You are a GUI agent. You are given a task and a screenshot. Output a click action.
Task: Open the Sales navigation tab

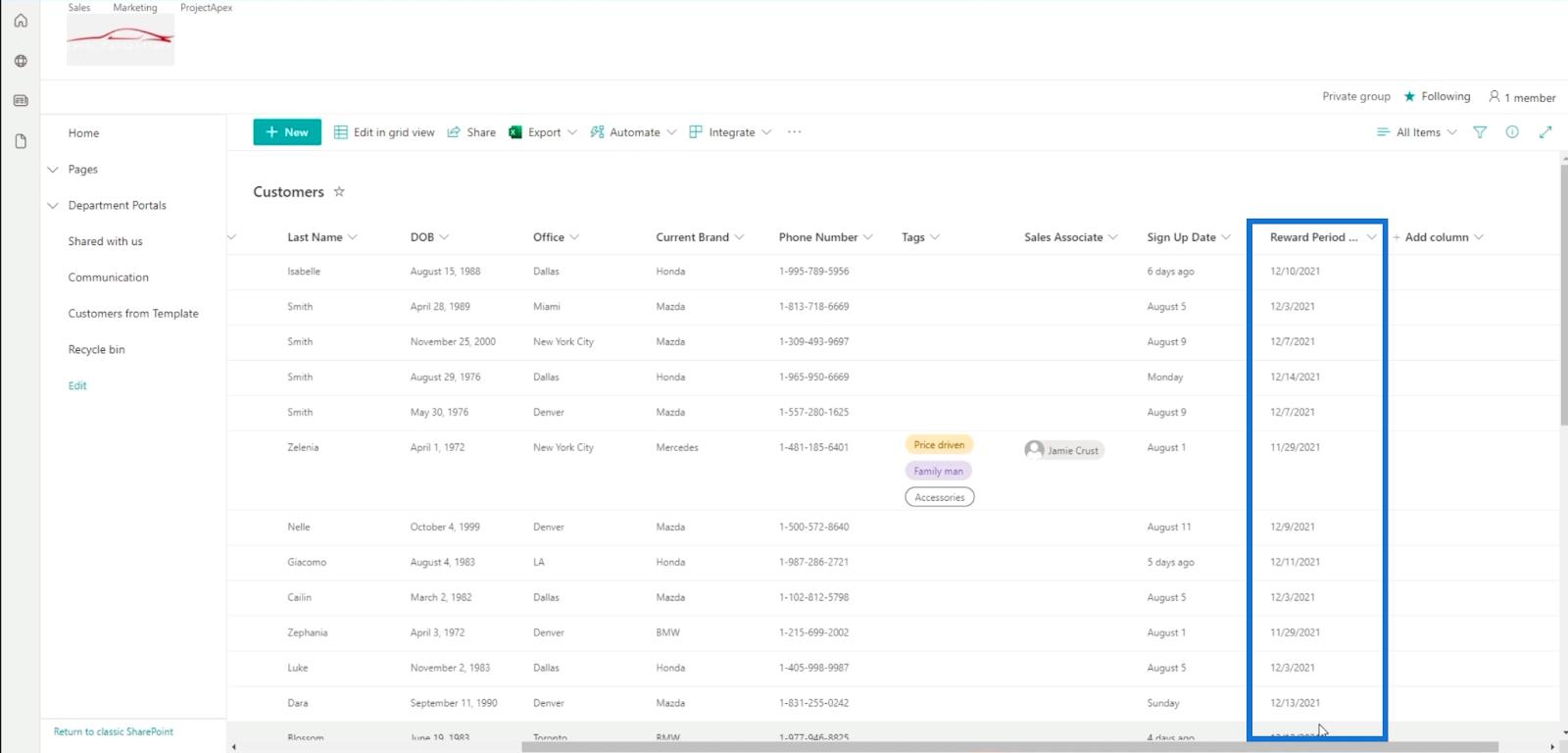tap(79, 7)
